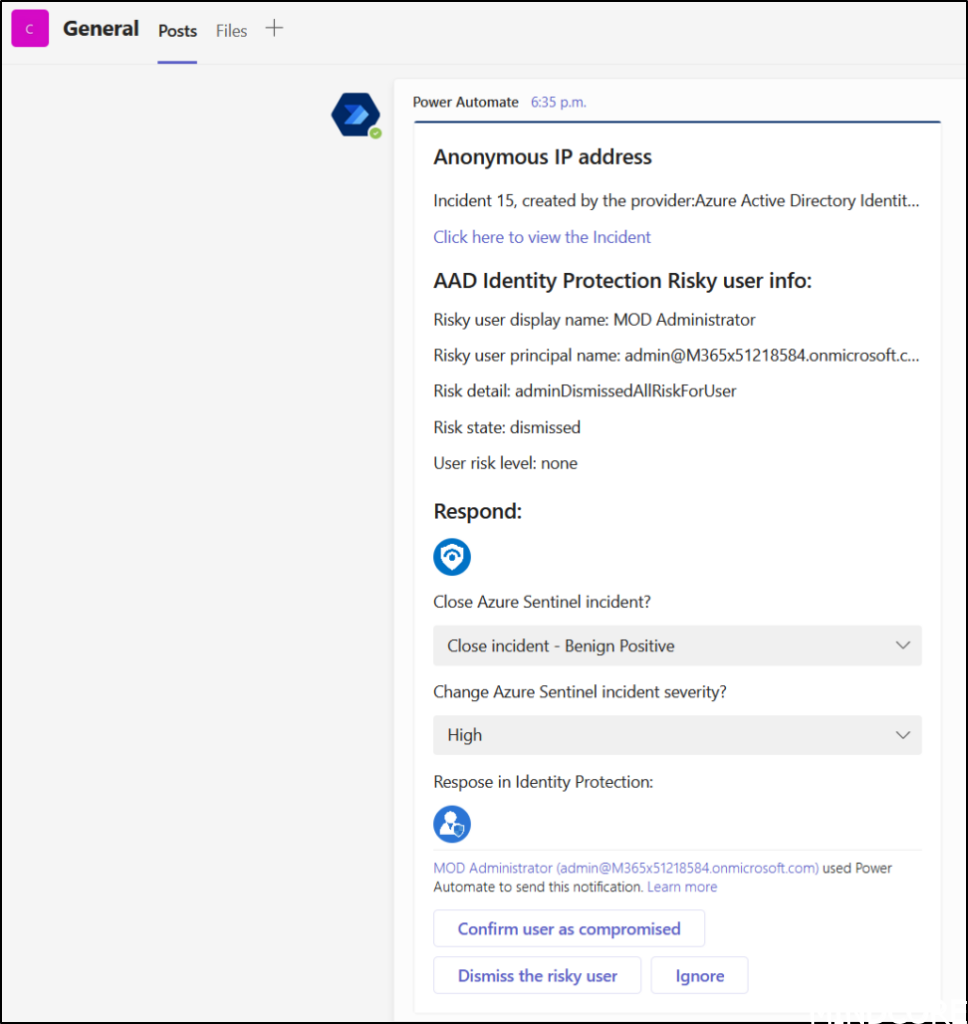The height and width of the screenshot is (1024, 968).
Task: Open Click here to view the Incident link
Action: coord(541,237)
